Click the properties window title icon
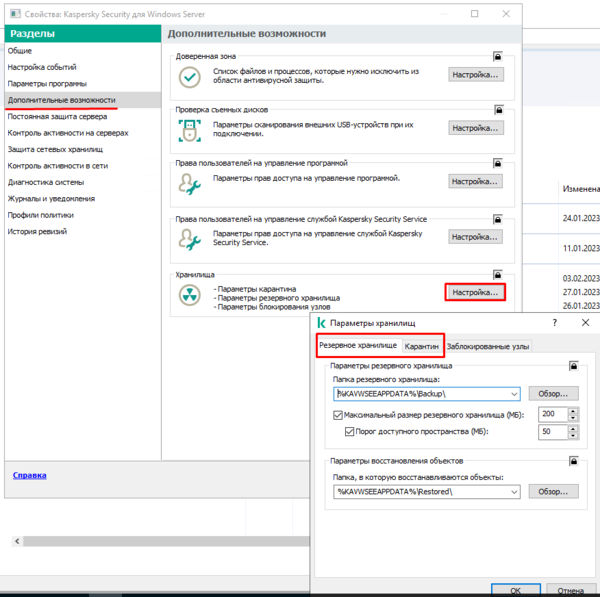This screenshot has height=597, width=600. coord(15,14)
